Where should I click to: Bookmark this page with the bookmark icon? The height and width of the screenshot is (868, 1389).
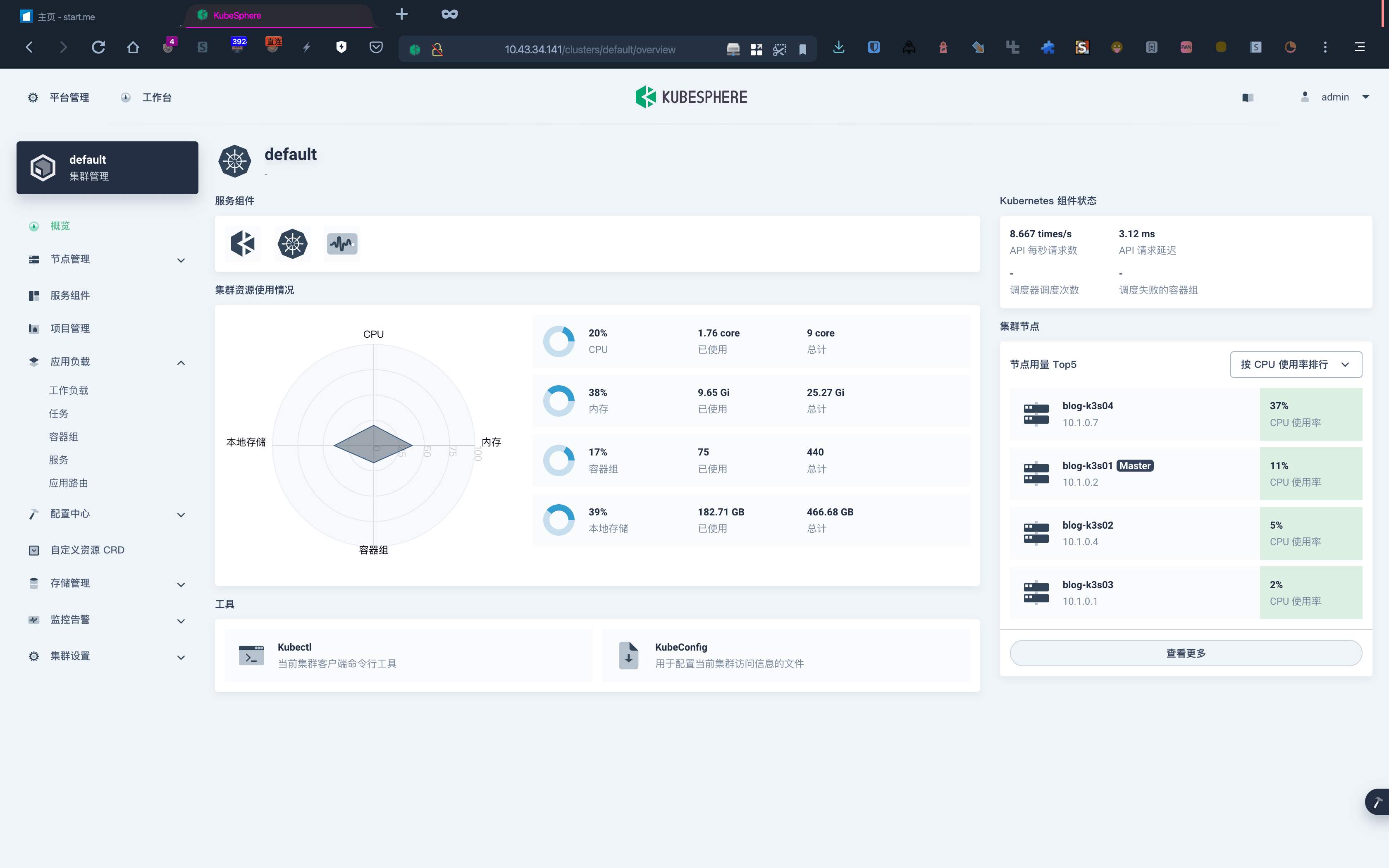click(802, 50)
